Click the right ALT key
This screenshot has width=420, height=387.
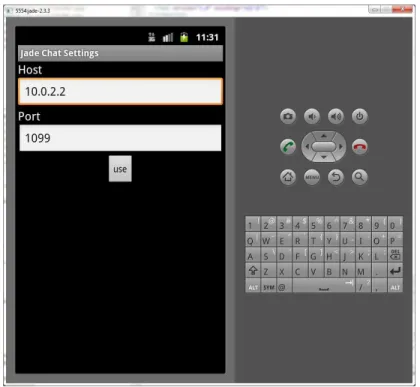coord(395,286)
